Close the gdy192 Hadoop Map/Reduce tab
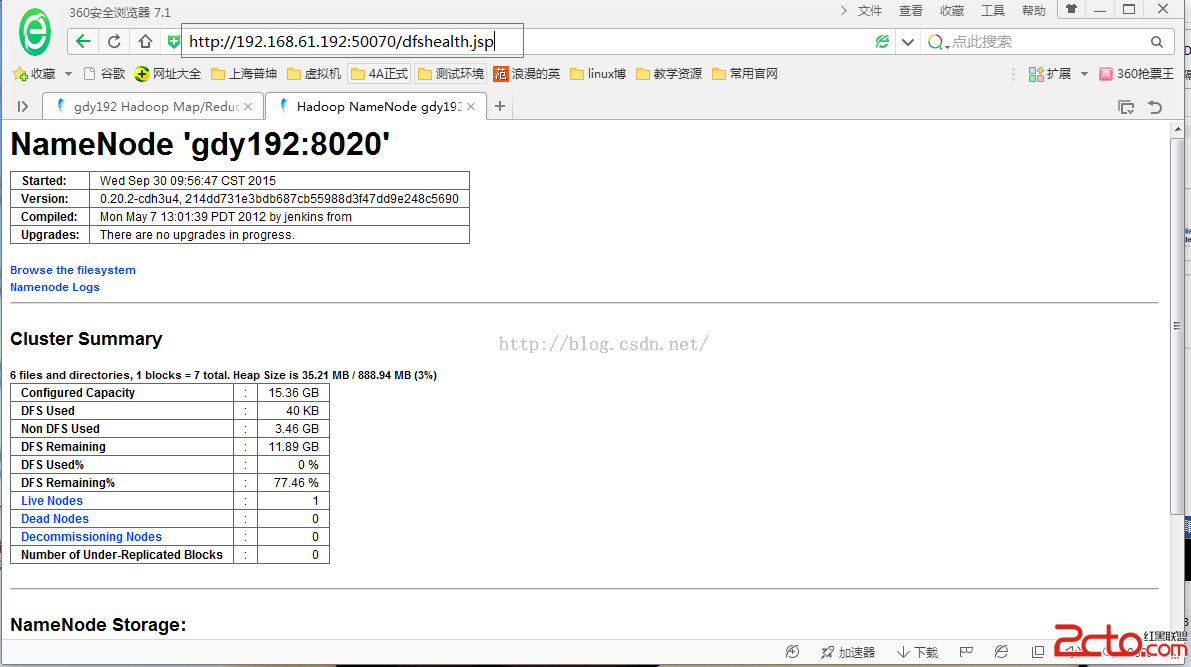1191x667 pixels. coord(248,106)
